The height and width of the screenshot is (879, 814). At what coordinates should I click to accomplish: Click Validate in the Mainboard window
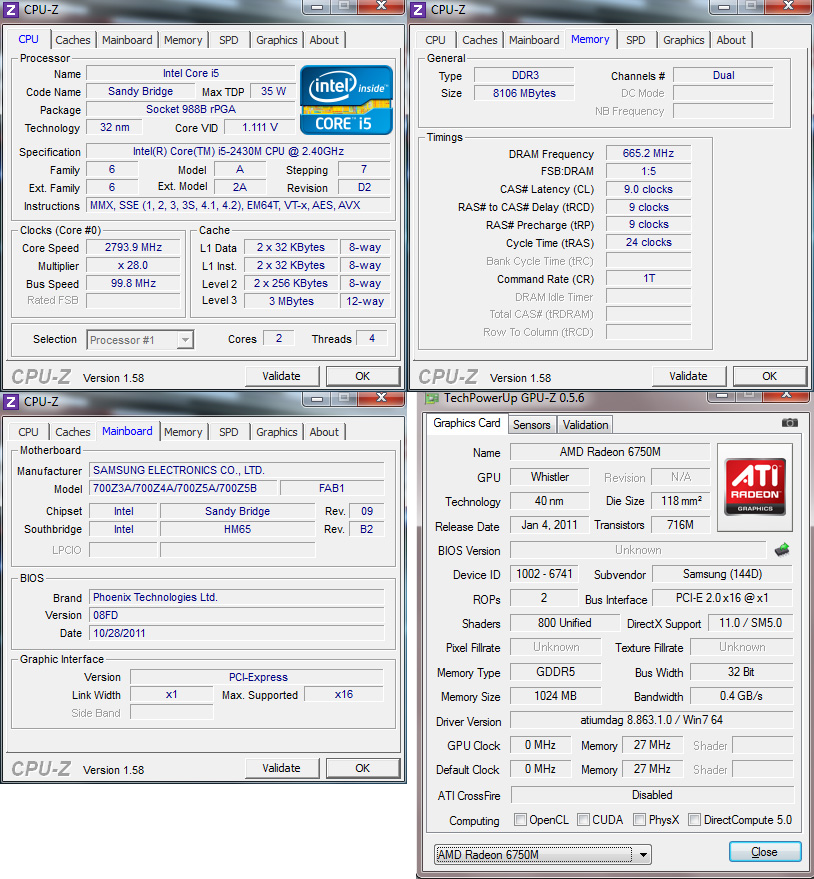281,768
